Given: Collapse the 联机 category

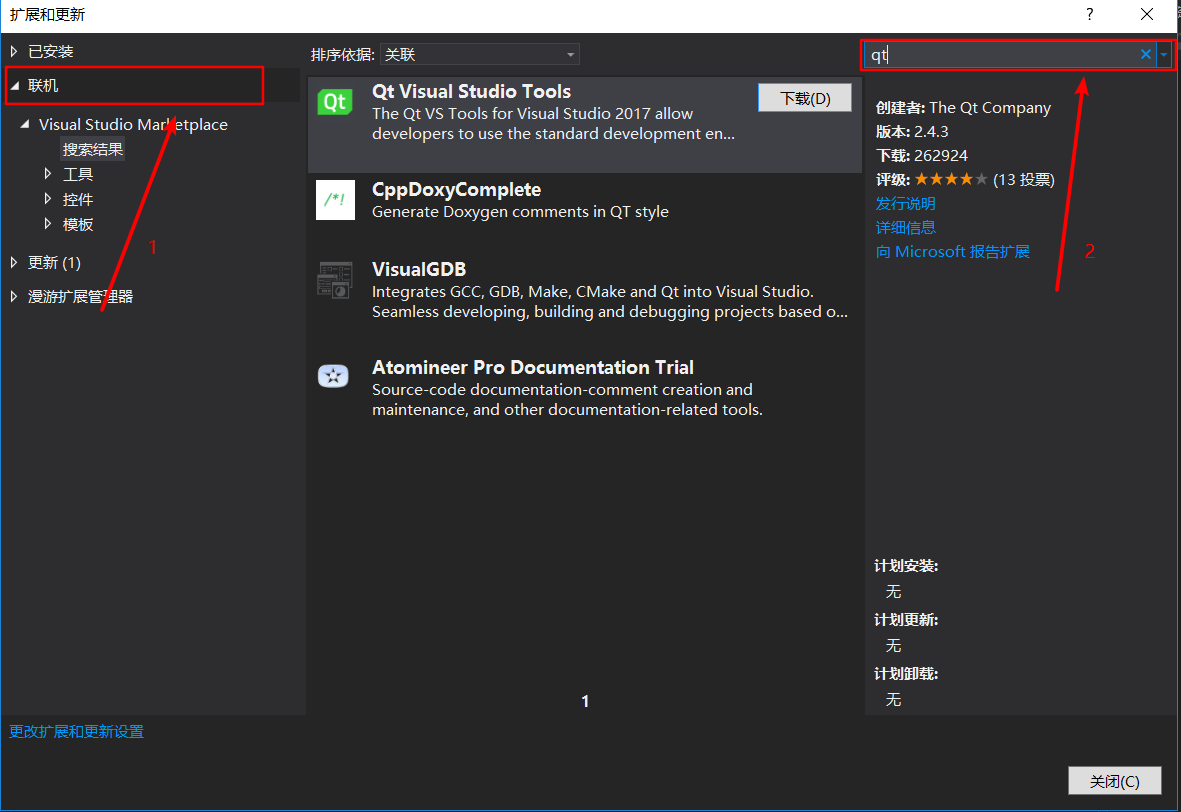Looking at the screenshot, I should [x=14, y=86].
